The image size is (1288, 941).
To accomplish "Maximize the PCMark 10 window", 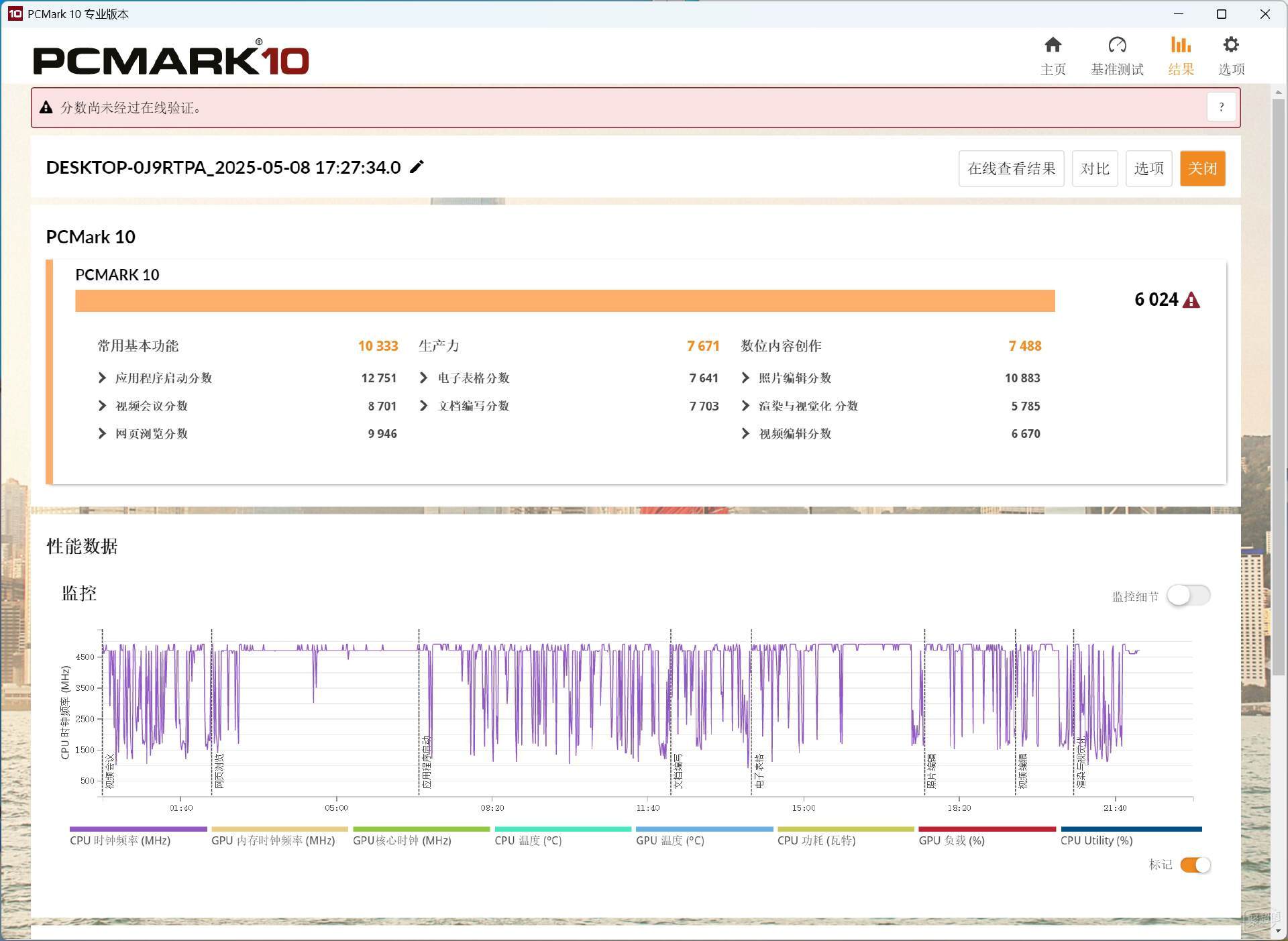I will tap(1222, 13).
